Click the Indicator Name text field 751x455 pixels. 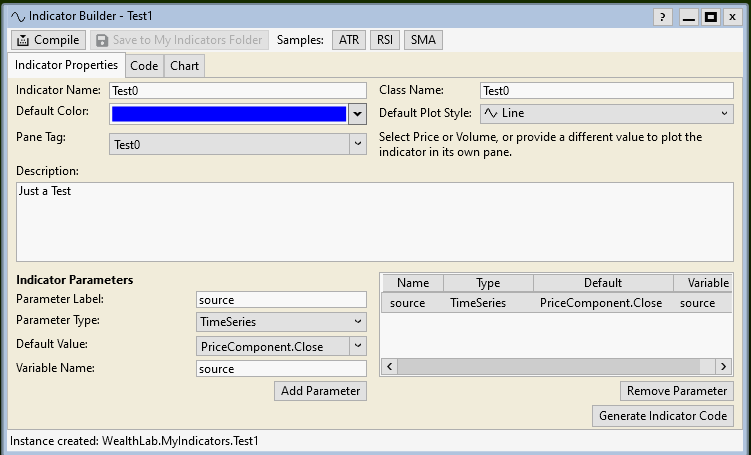pyautogui.click(x=237, y=91)
